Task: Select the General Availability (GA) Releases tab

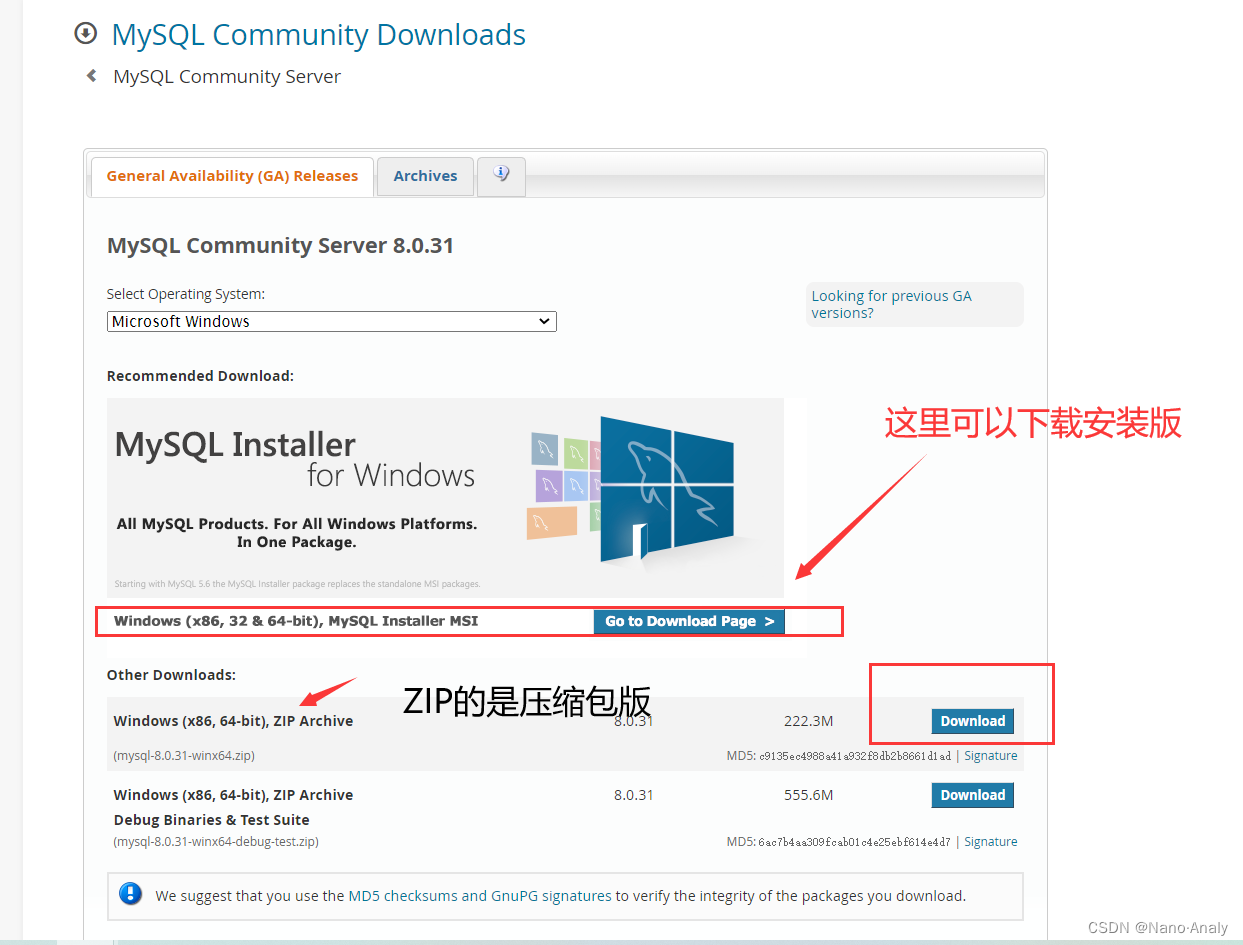Action: 231,175
